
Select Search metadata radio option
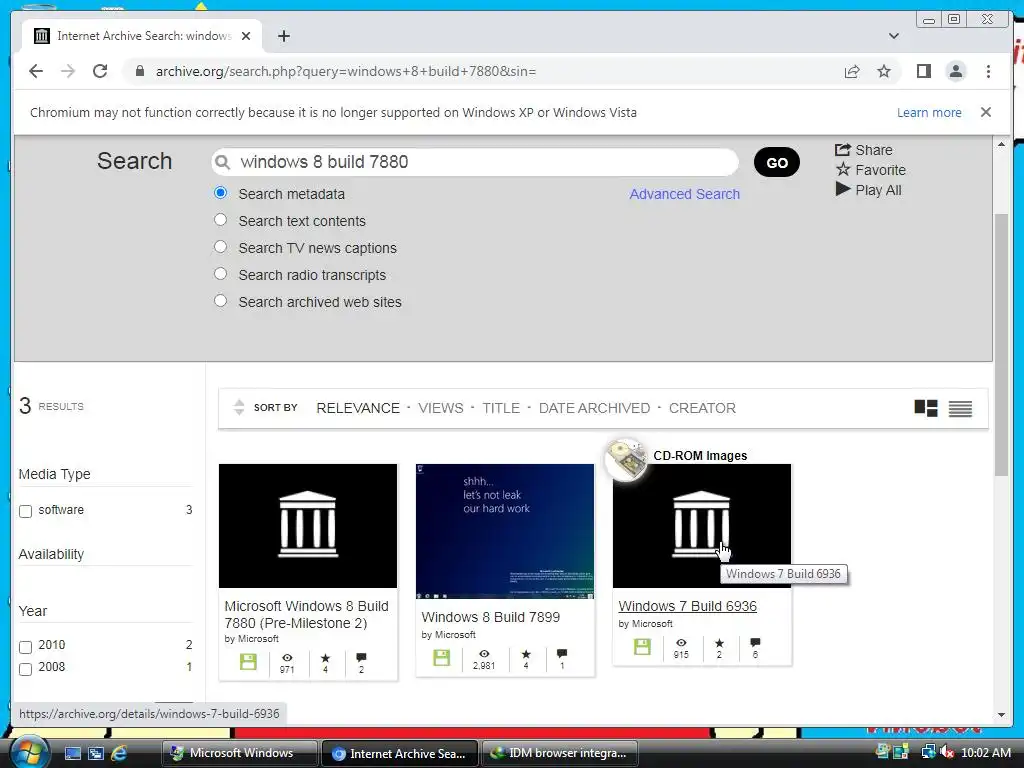tap(221, 193)
